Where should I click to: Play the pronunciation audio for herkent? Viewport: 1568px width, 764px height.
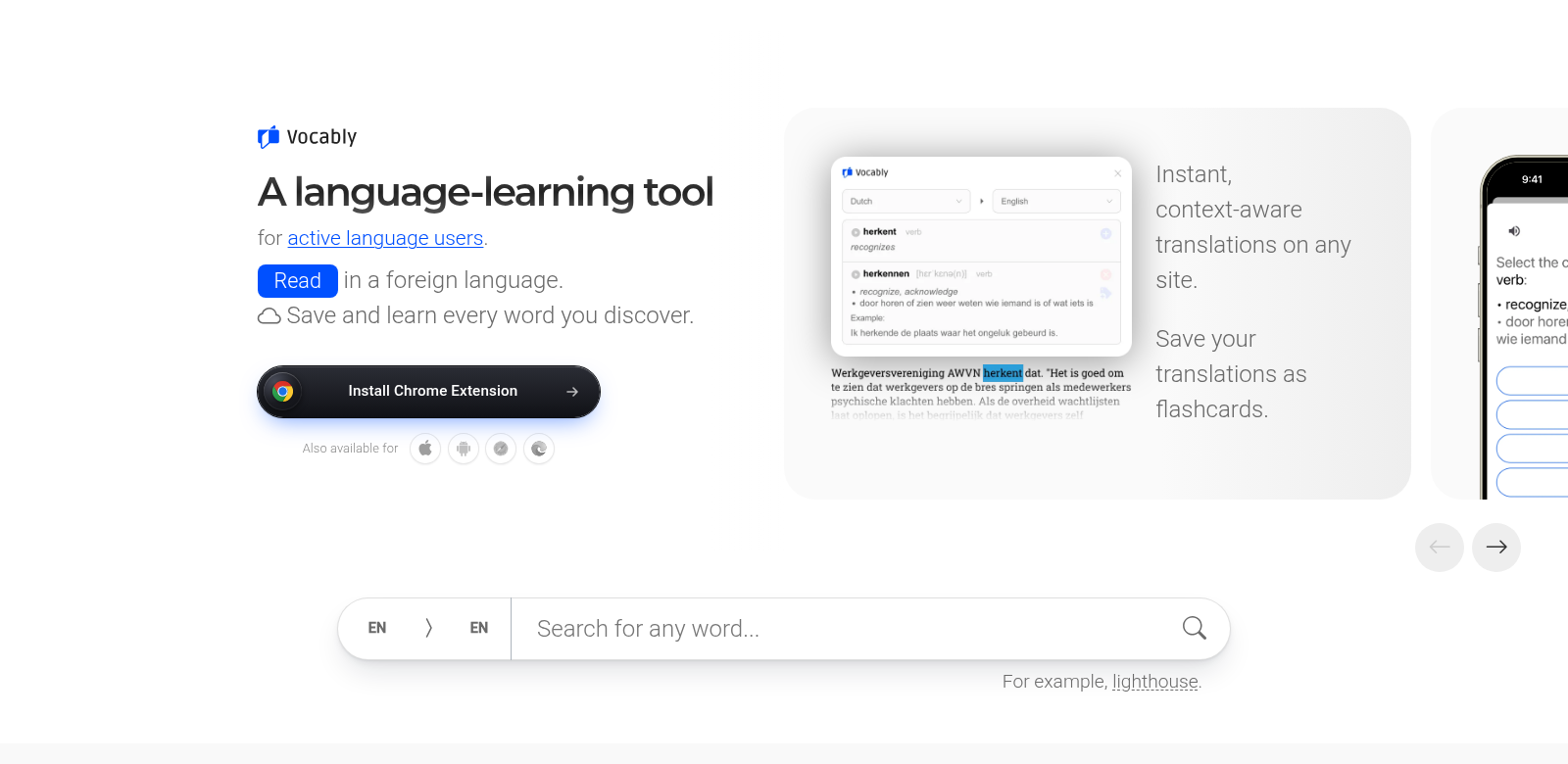click(856, 233)
